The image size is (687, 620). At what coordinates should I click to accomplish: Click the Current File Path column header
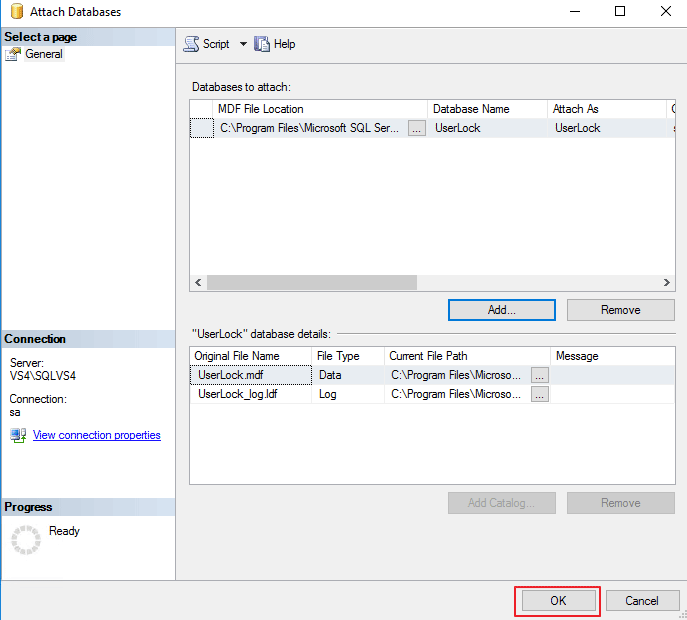pyautogui.click(x=467, y=356)
